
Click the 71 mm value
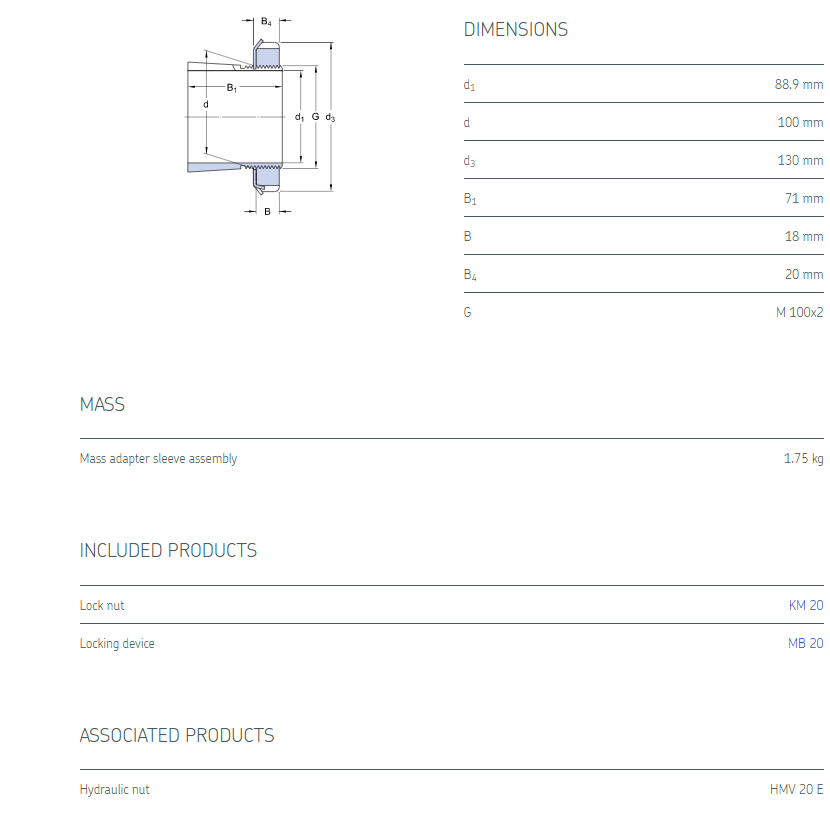(x=804, y=198)
